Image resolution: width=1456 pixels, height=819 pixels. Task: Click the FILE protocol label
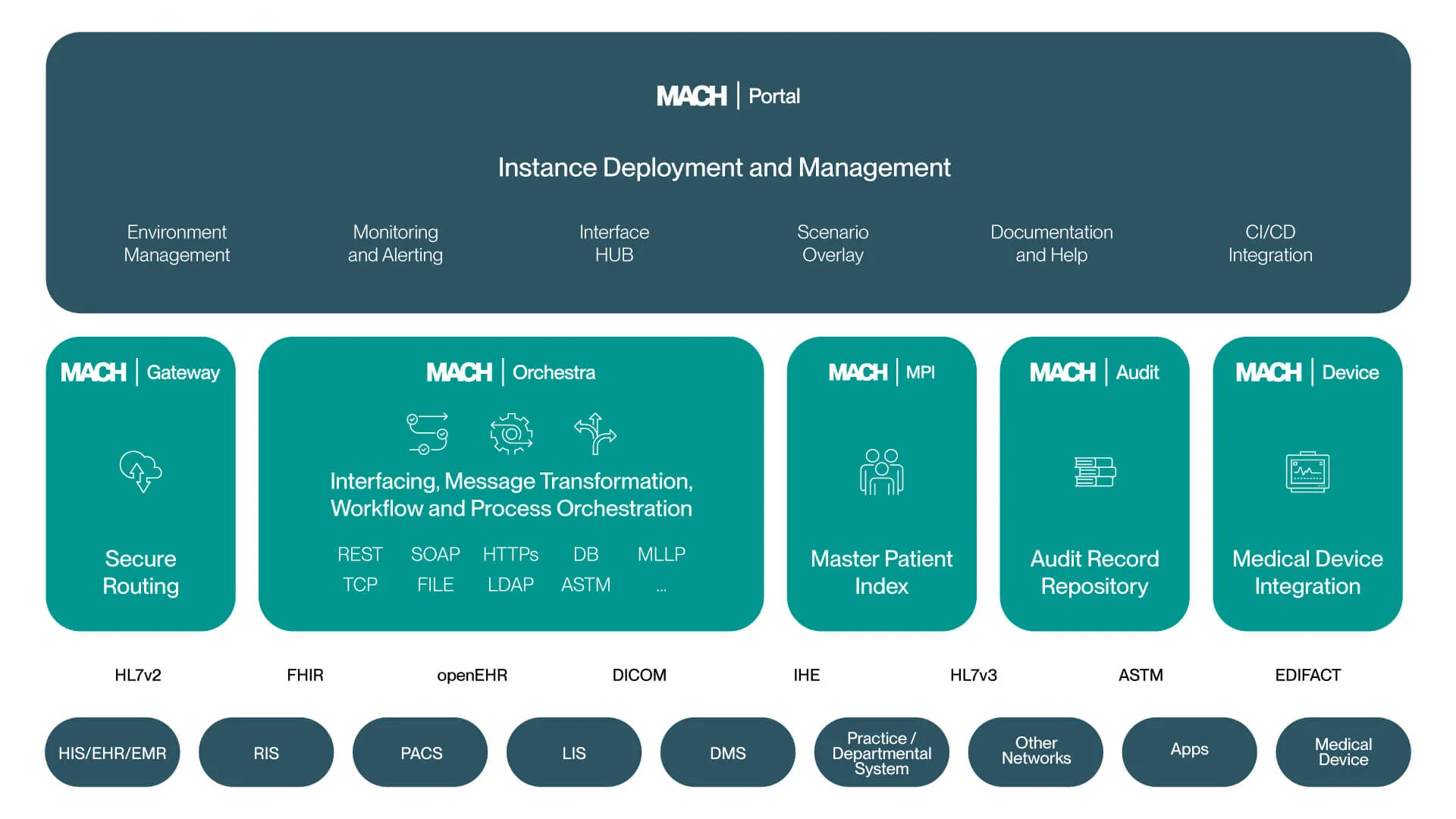pyautogui.click(x=435, y=585)
